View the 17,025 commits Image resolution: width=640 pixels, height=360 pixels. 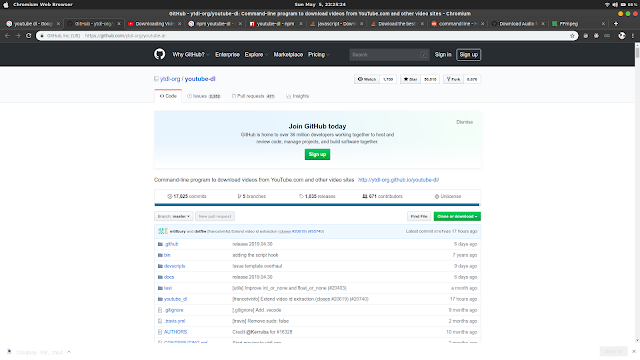pos(187,196)
